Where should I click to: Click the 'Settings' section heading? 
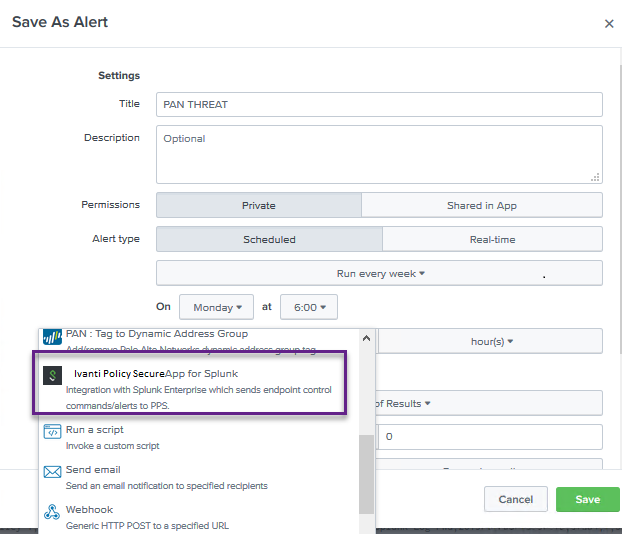click(119, 75)
